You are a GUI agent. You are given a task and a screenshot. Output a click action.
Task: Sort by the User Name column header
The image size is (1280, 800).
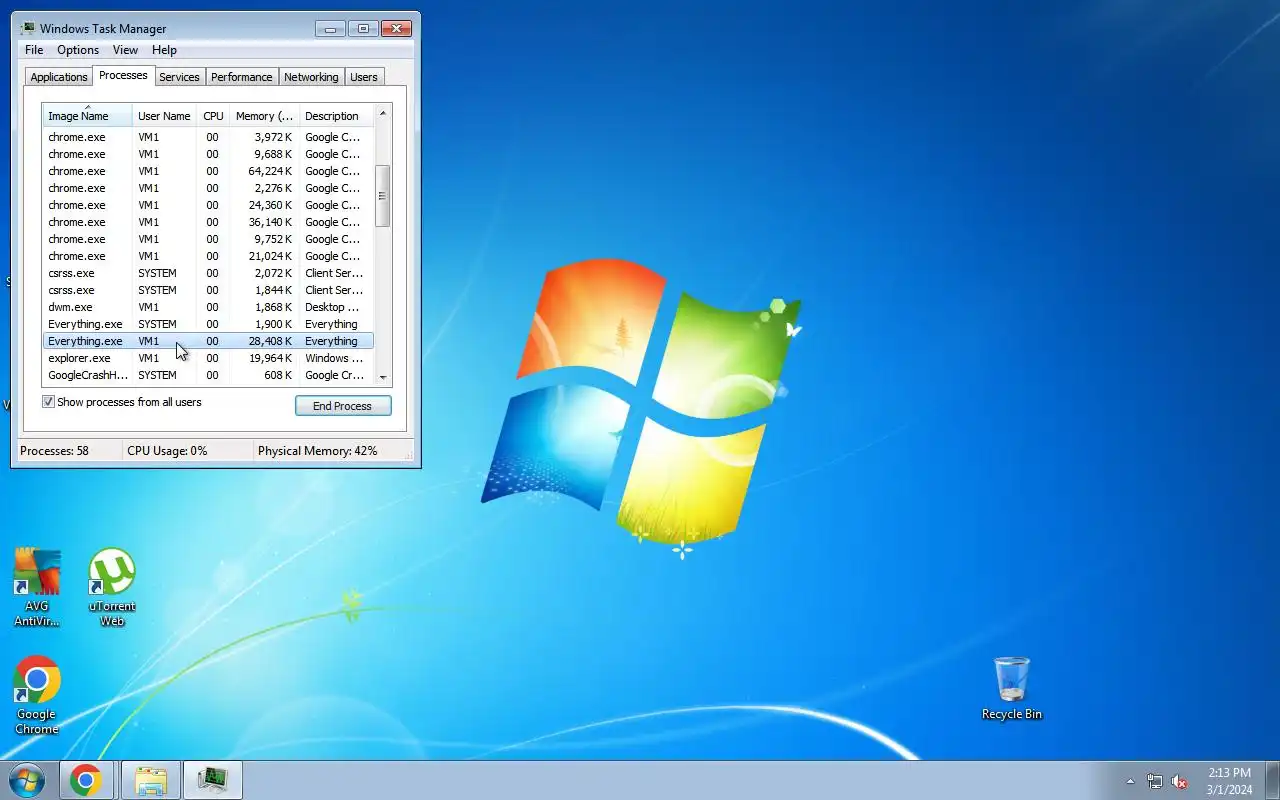coord(164,116)
